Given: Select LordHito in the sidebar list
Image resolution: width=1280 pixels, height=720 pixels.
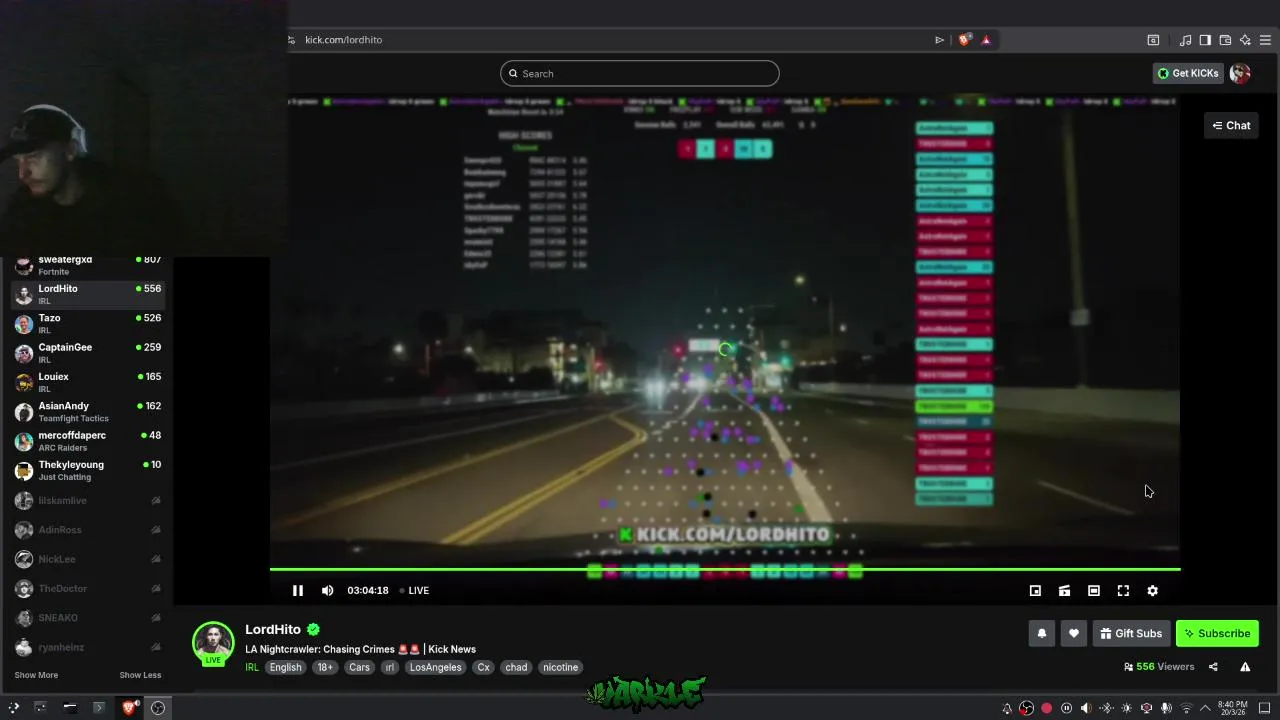Looking at the screenshot, I should pyautogui.click(x=88, y=294).
